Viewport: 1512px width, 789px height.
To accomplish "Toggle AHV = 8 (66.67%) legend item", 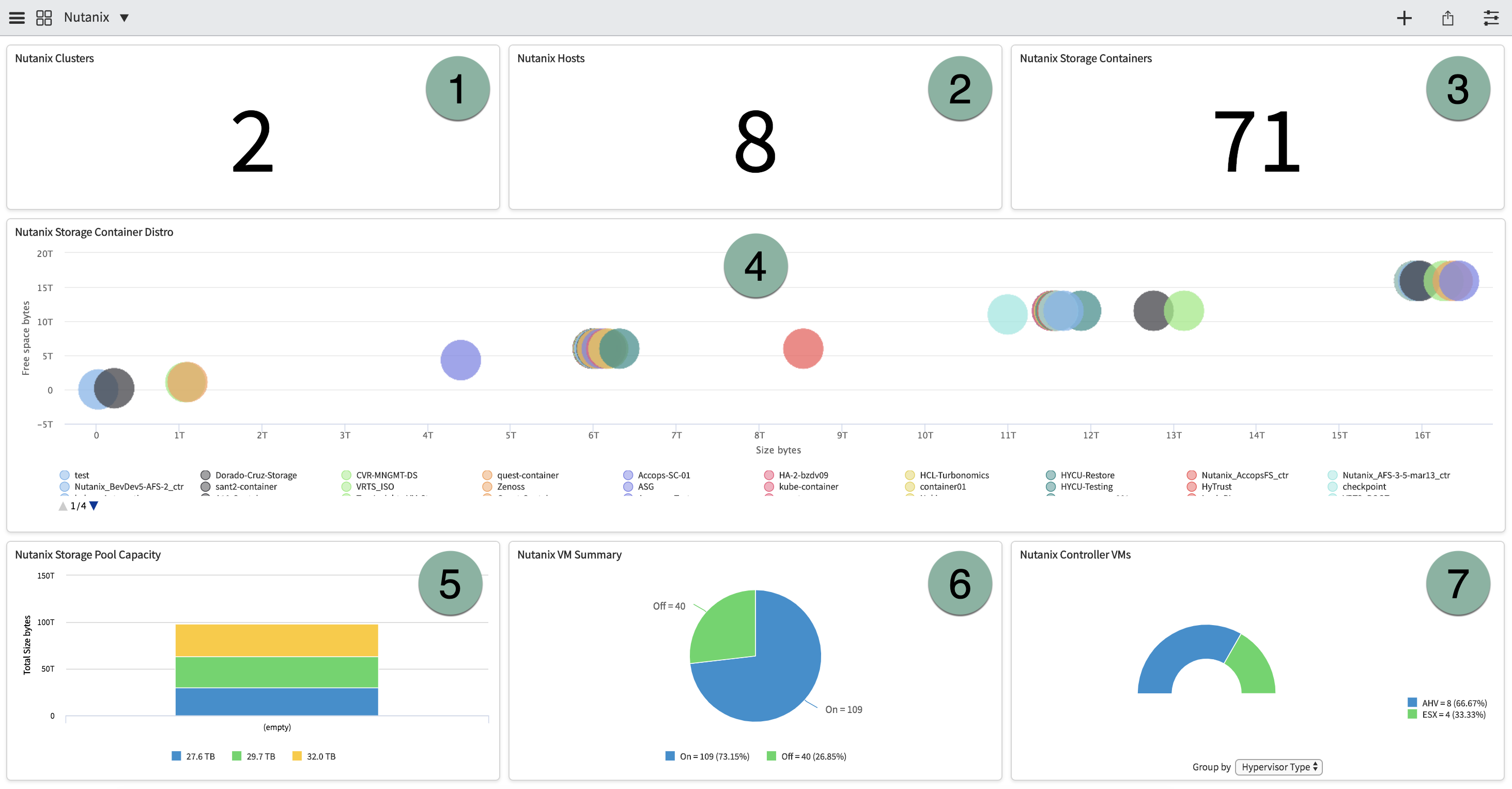I will point(1447,703).
